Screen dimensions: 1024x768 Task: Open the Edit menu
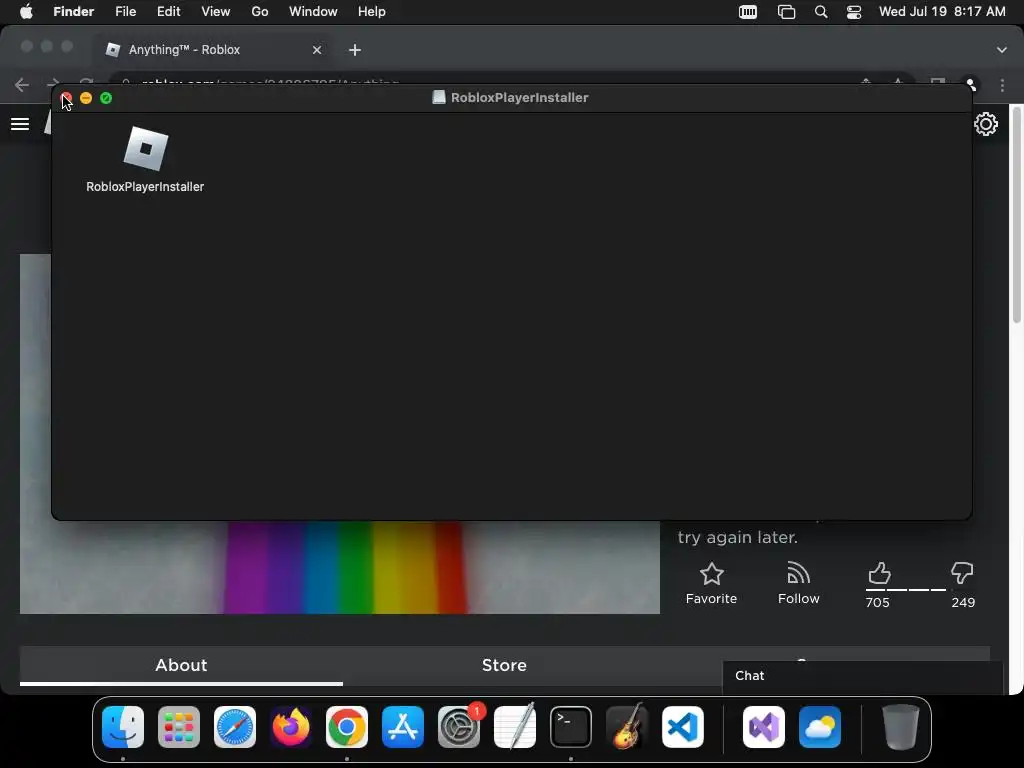168,12
